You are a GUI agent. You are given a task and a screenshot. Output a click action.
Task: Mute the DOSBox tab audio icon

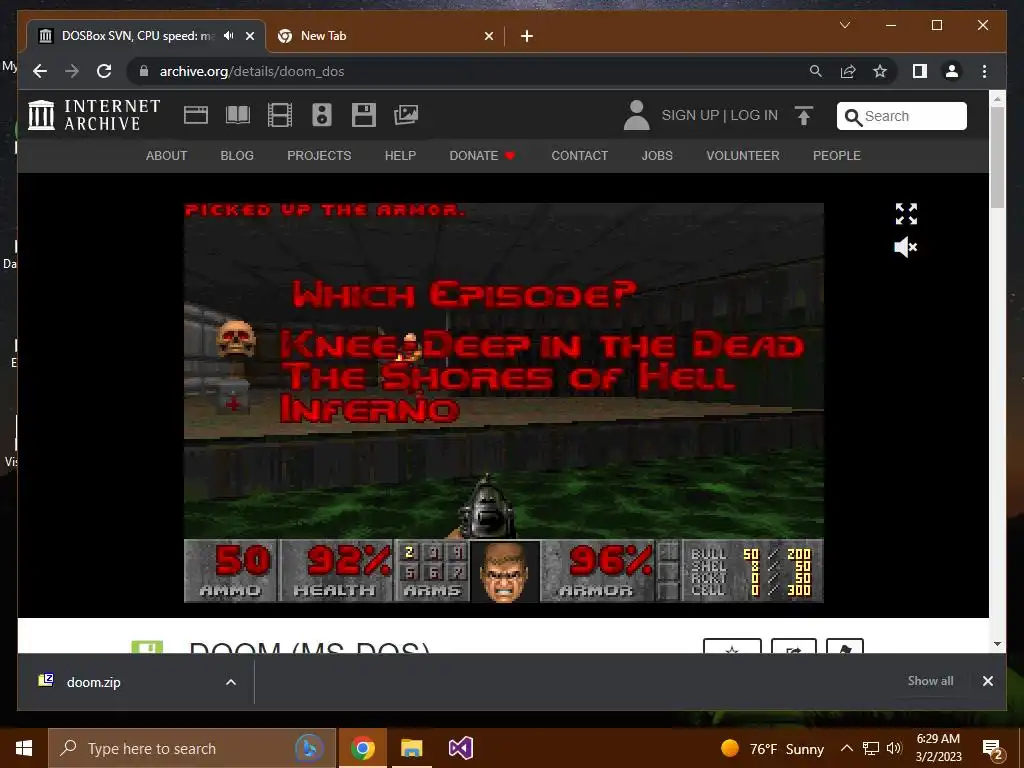pos(229,36)
